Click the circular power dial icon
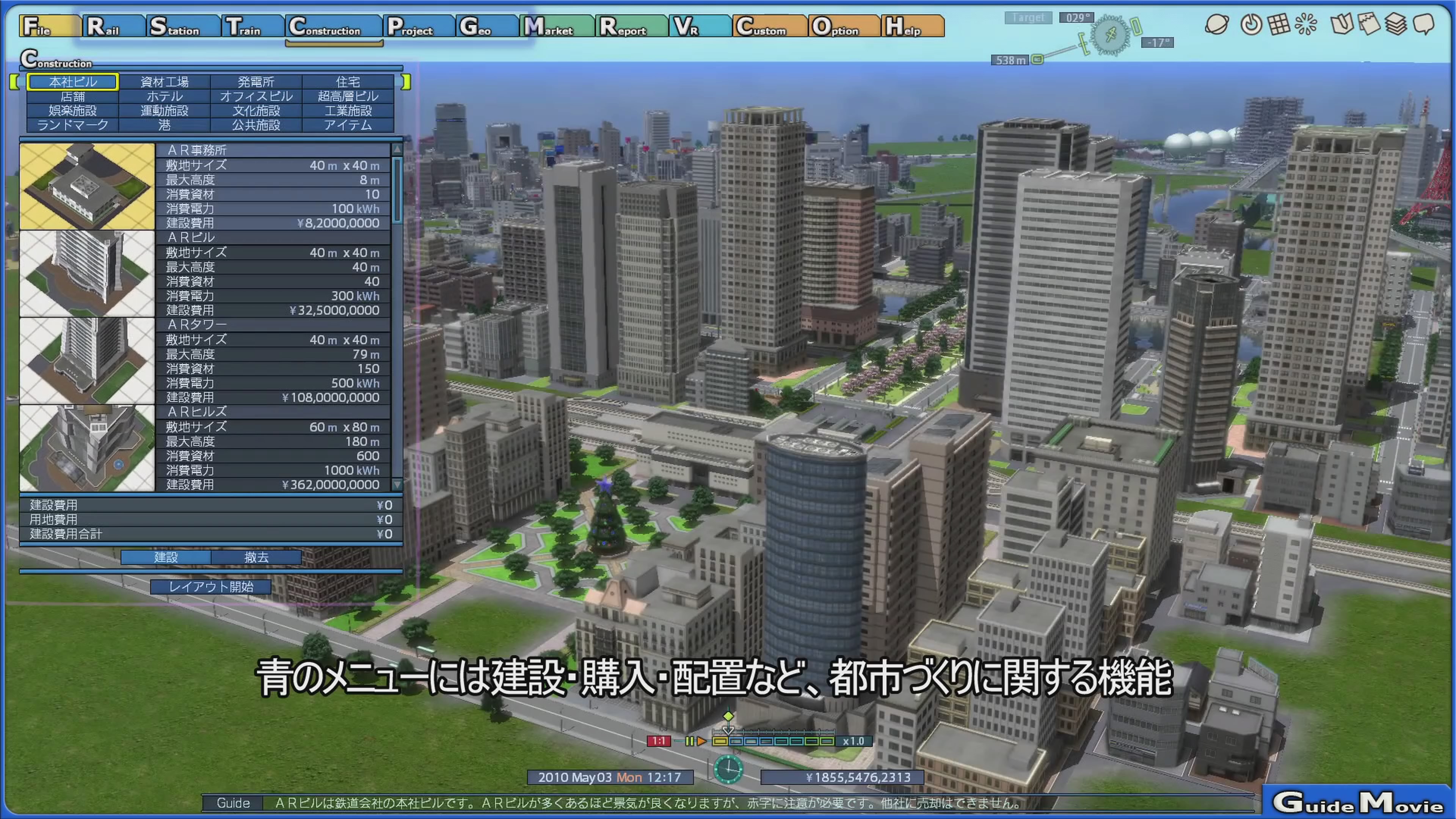The width and height of the screenshot is (1456, 819). point(1251,25)
